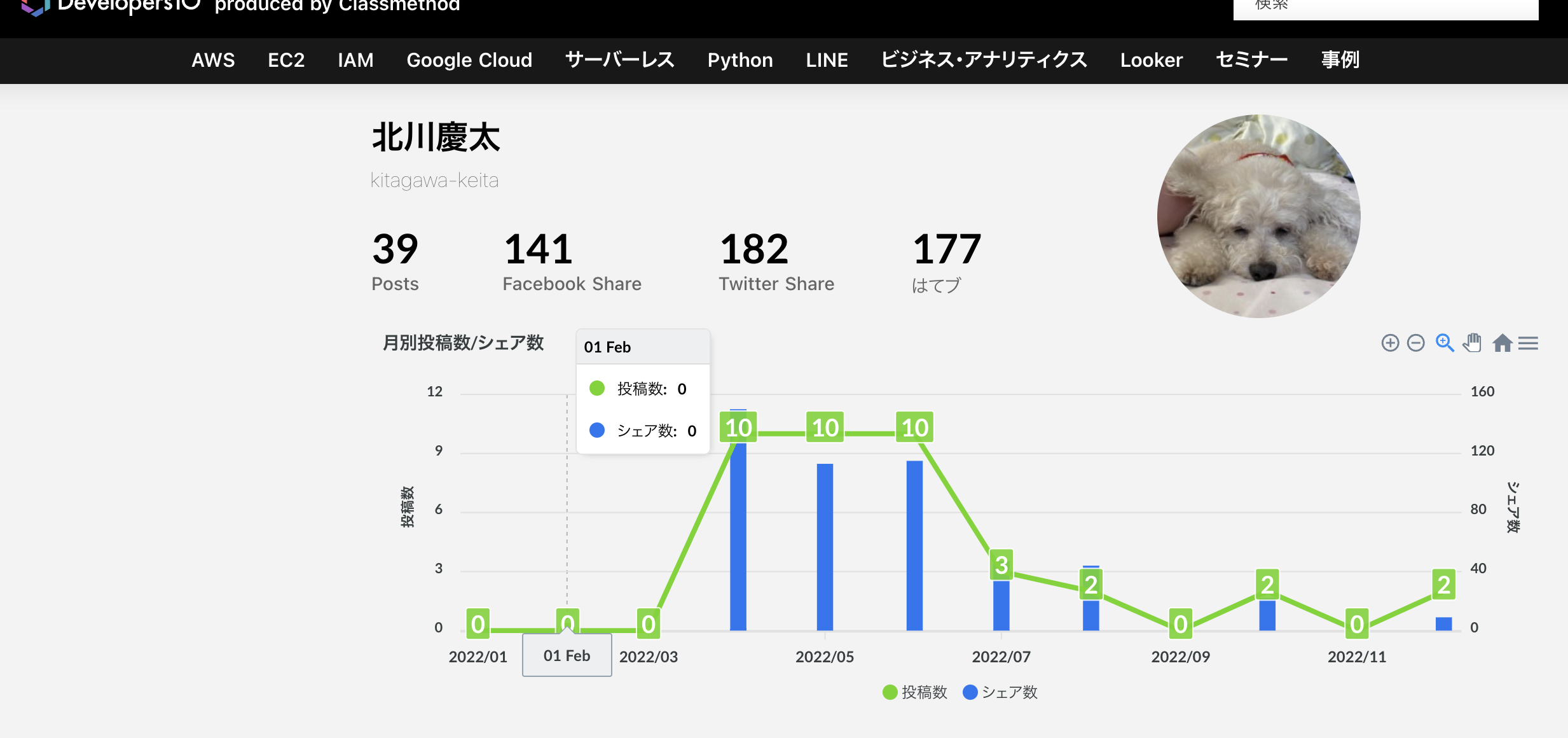Click the first green 10 data label
Viewport: 1568px width, 738px height.
coord(738,428)
